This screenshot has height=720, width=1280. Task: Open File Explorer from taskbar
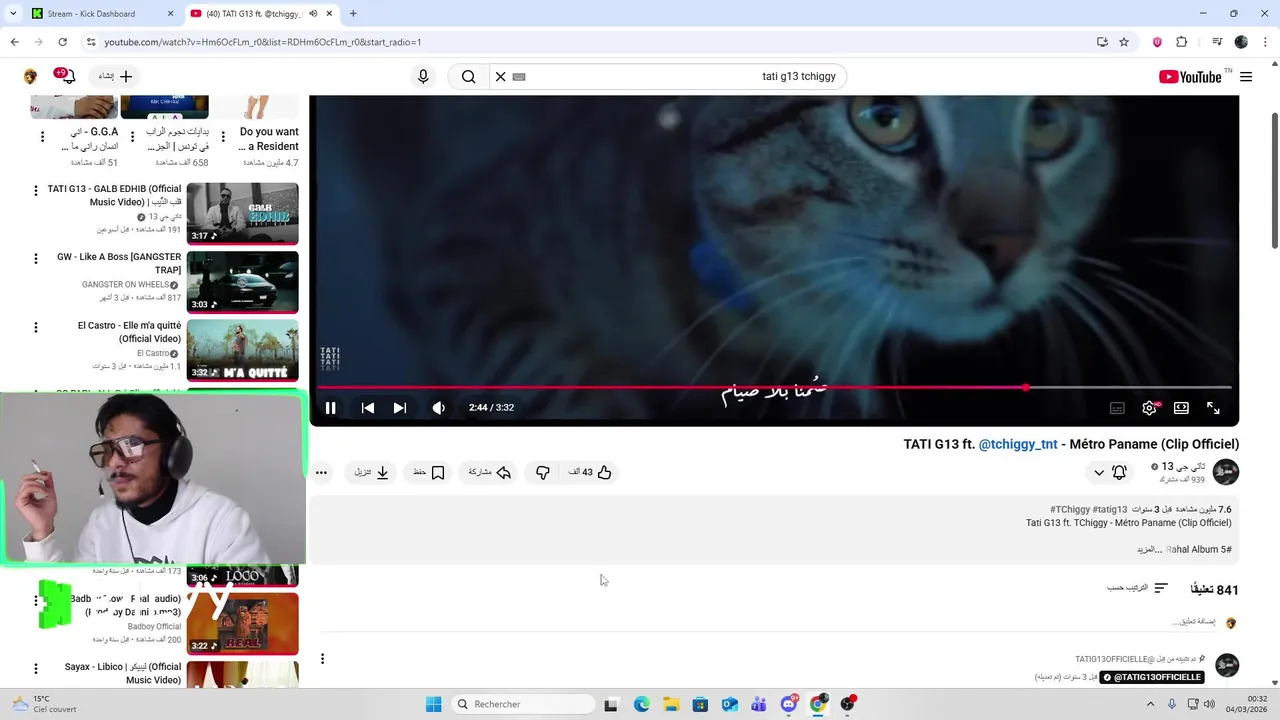click(x=671, y=704)
